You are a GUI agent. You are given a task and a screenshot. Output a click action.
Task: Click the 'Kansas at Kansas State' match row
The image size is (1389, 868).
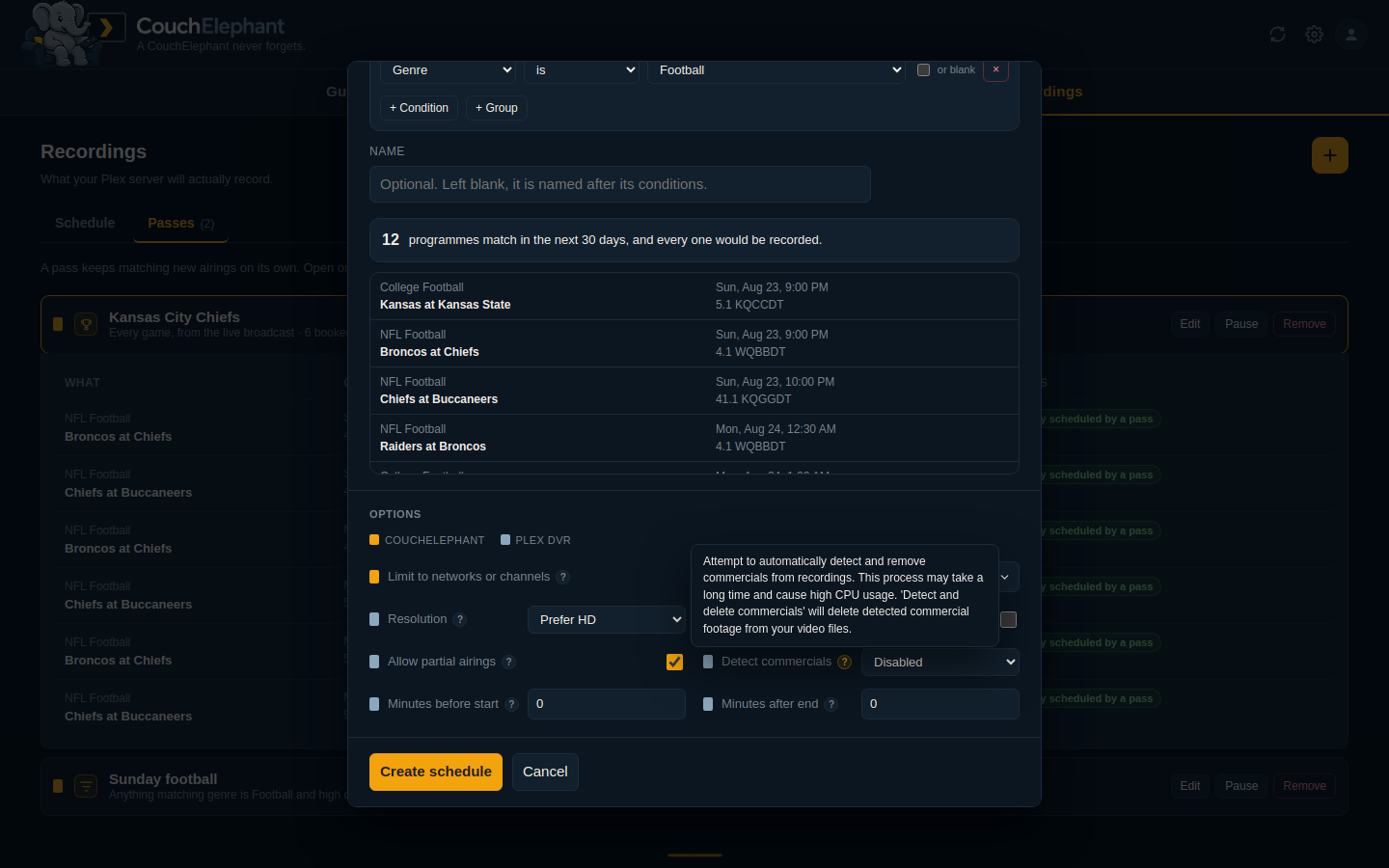coord(694,296)
